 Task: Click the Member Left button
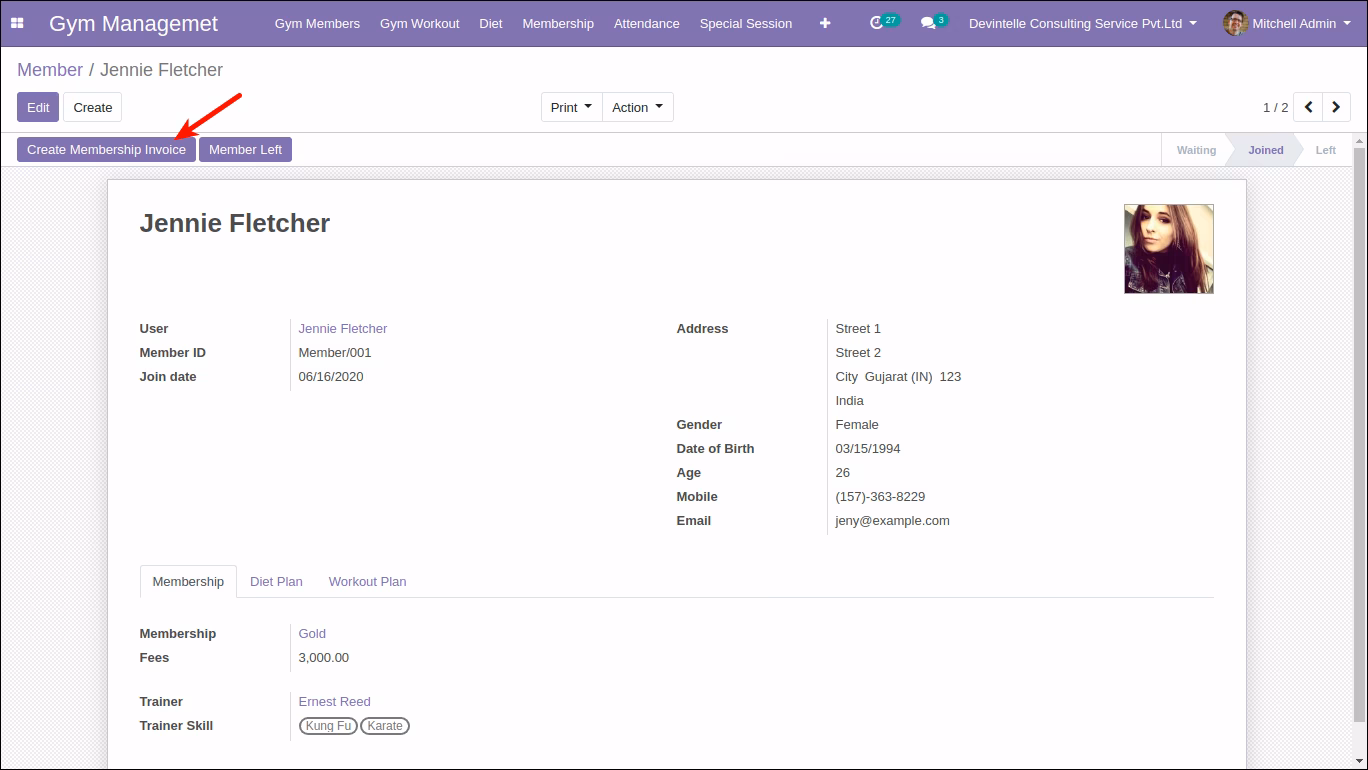245,149
